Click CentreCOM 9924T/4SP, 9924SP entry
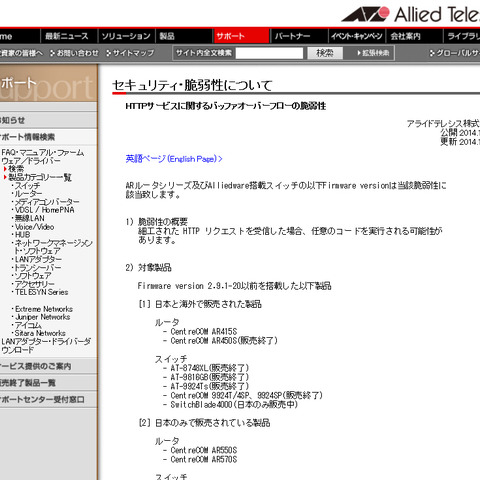 pyautogui.click(x=247, y=396)
